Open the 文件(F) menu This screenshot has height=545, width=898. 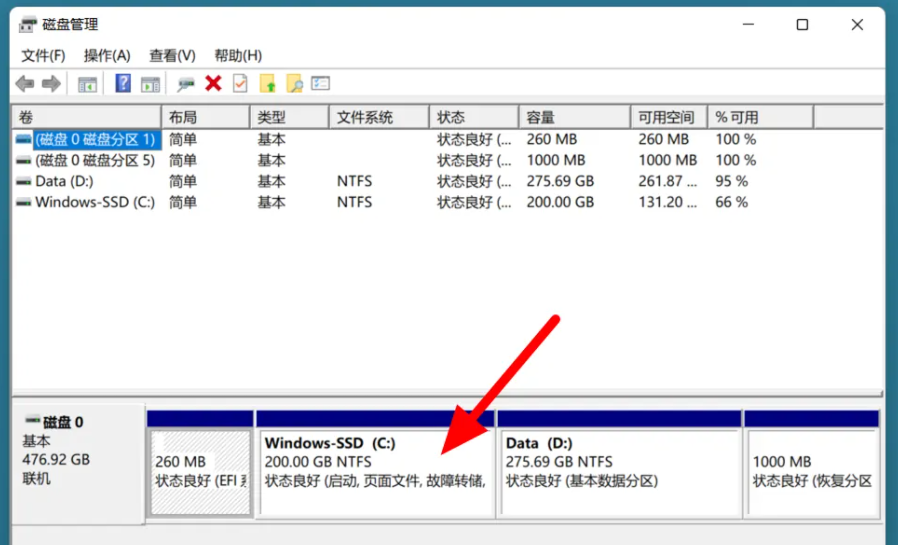coord(43,56)
